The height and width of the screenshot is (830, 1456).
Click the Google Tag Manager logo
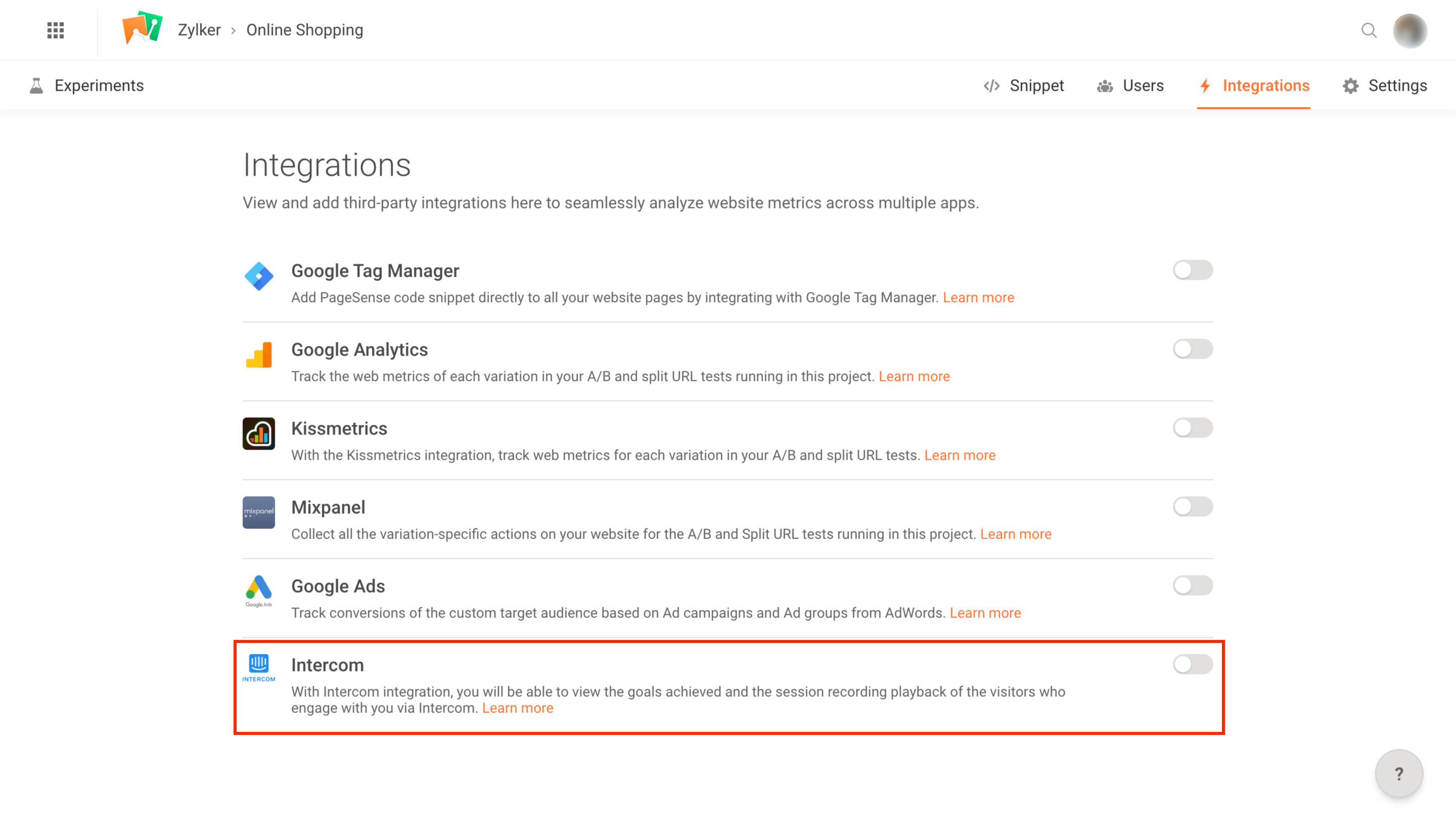point(259,276)
